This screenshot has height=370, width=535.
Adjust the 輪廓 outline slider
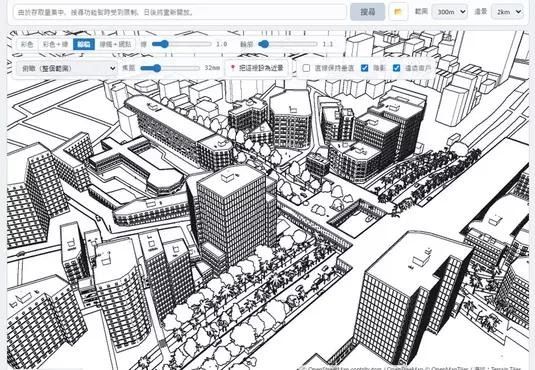pos(288,44)
